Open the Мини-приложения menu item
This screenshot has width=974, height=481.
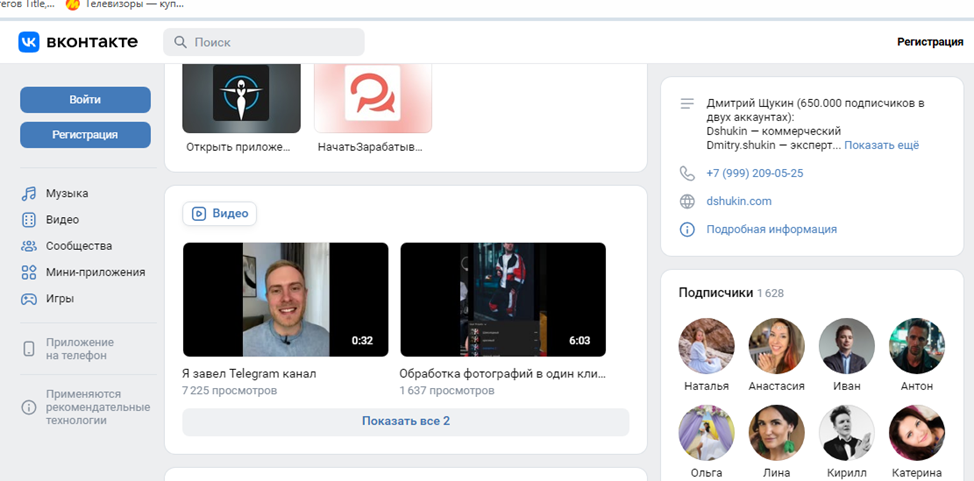(95, 272)
